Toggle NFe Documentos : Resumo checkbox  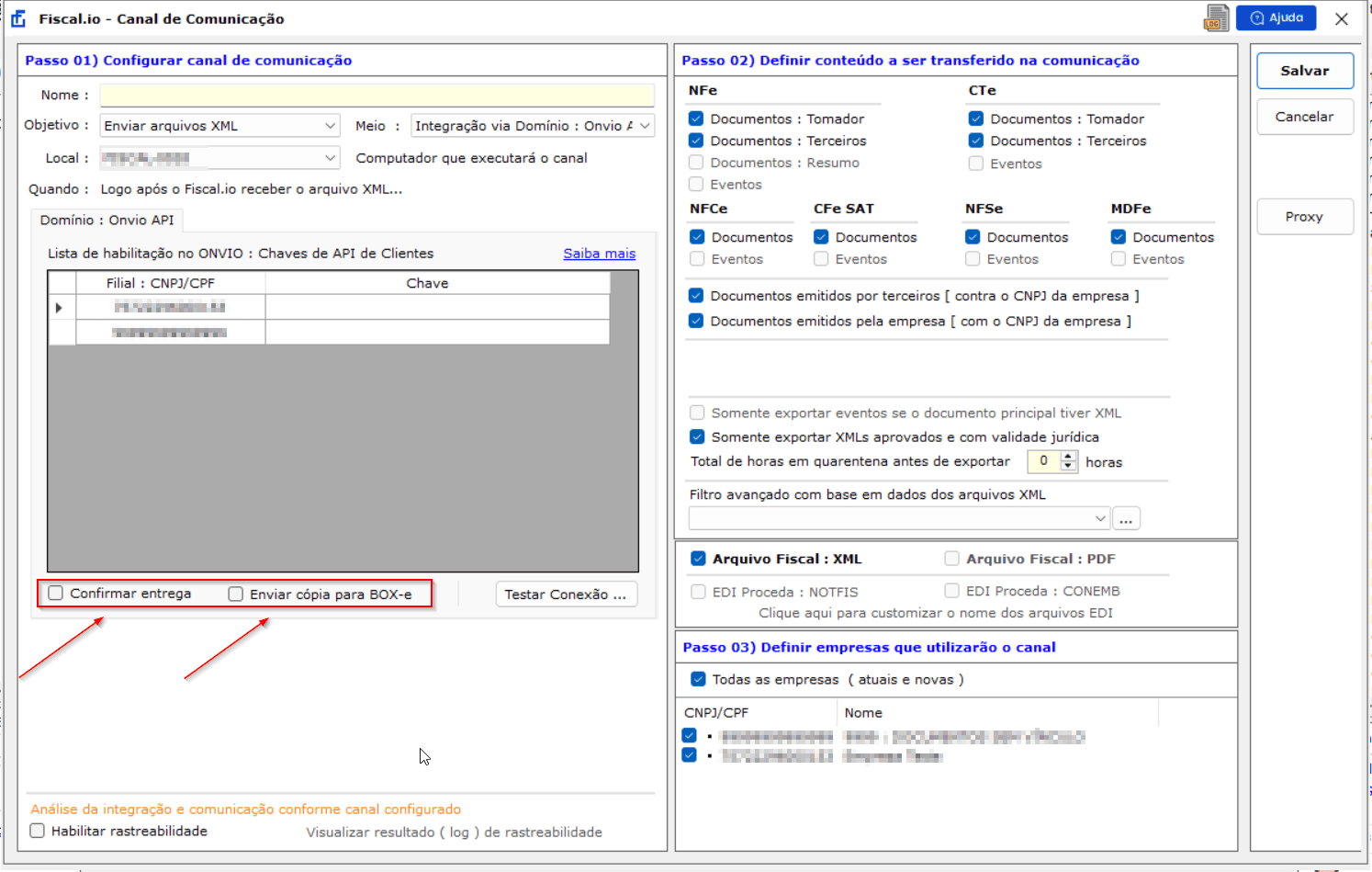(x=696, y=163)
